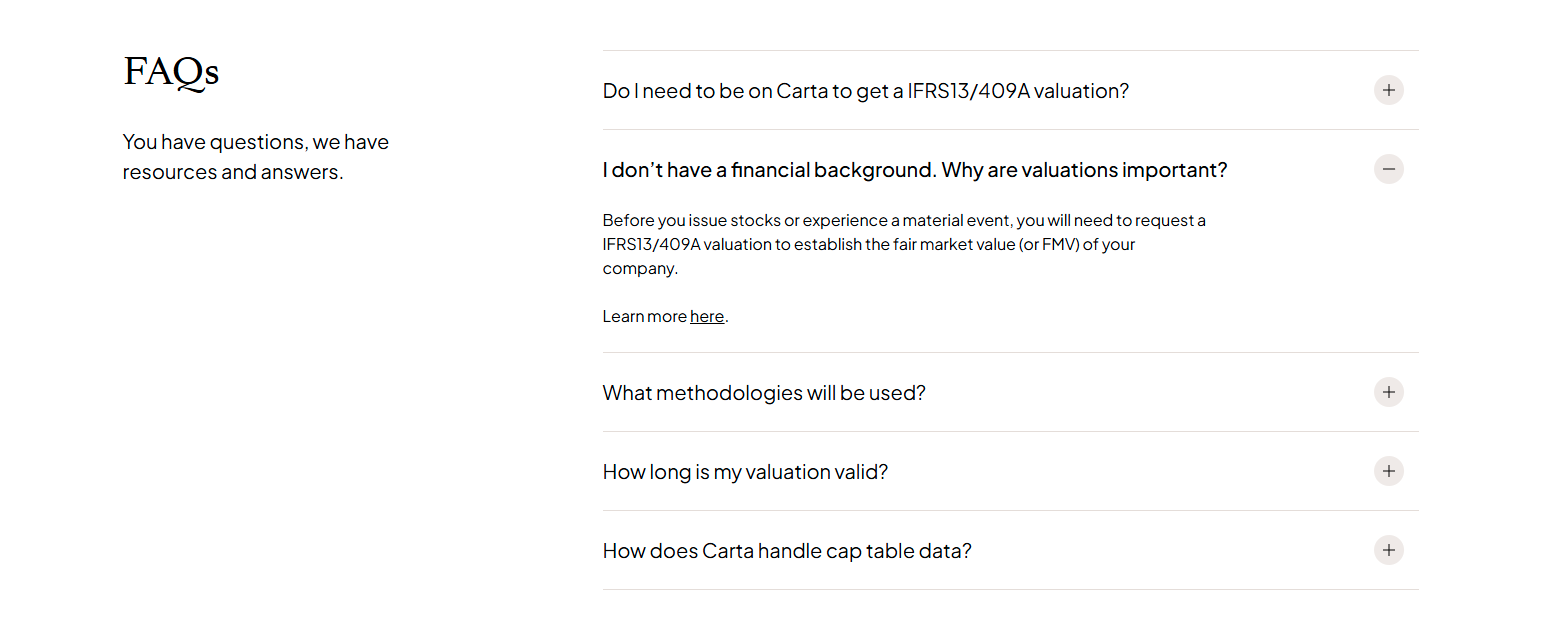Open the 'here' hyperlink for more info

pos(707,316)
